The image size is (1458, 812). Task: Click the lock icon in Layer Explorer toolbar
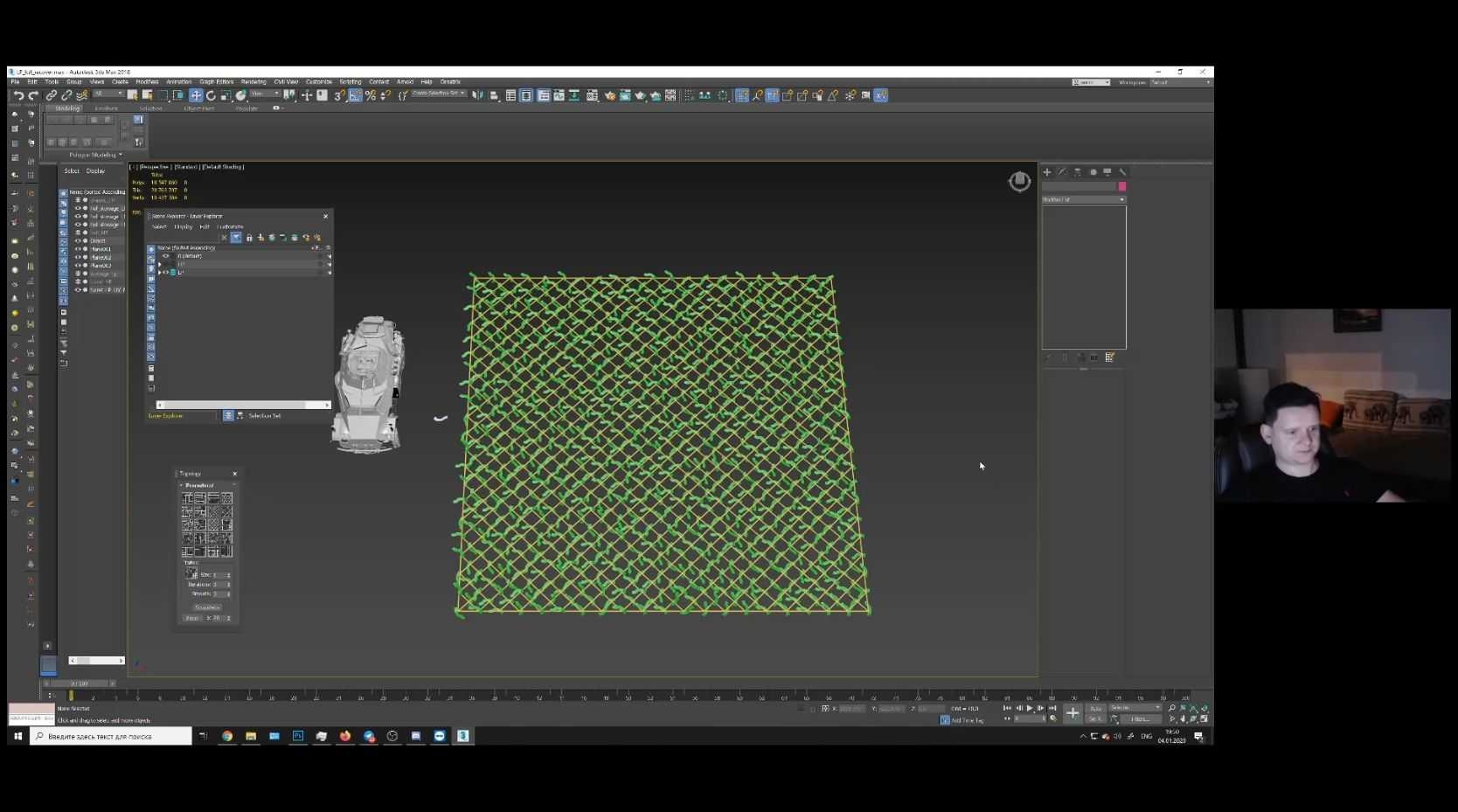[x=249, y=238]
